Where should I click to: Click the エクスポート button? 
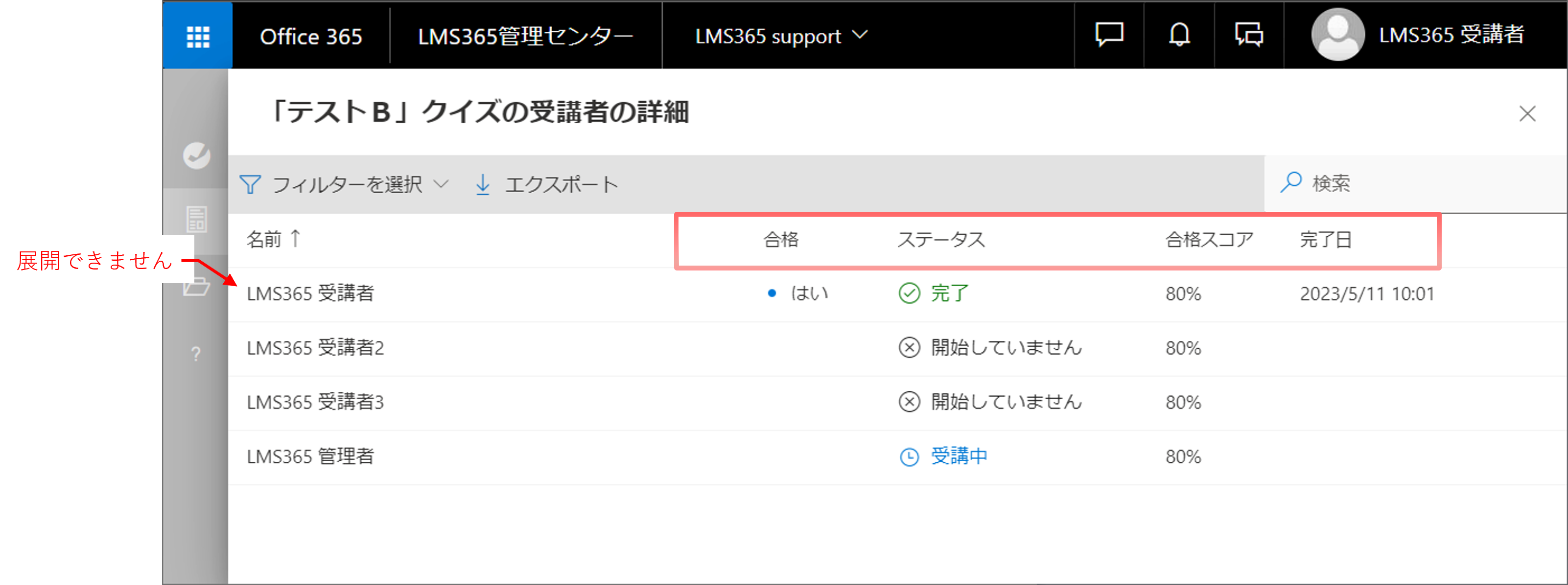pyautogui.click(x=547, y=184)
